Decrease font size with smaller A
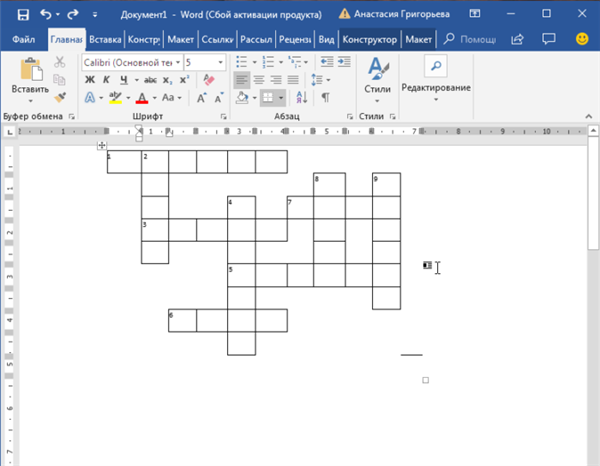This screenshot has height=466, width=600. (219, 98)
